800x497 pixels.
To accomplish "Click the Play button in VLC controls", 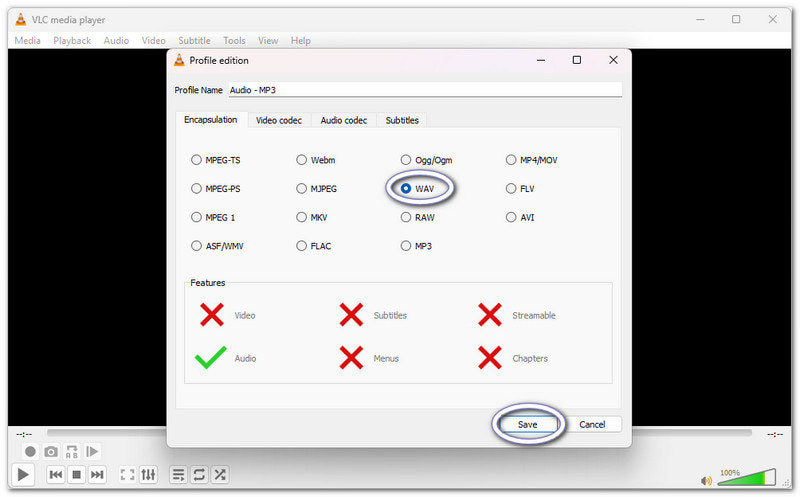I will (22, 475).
